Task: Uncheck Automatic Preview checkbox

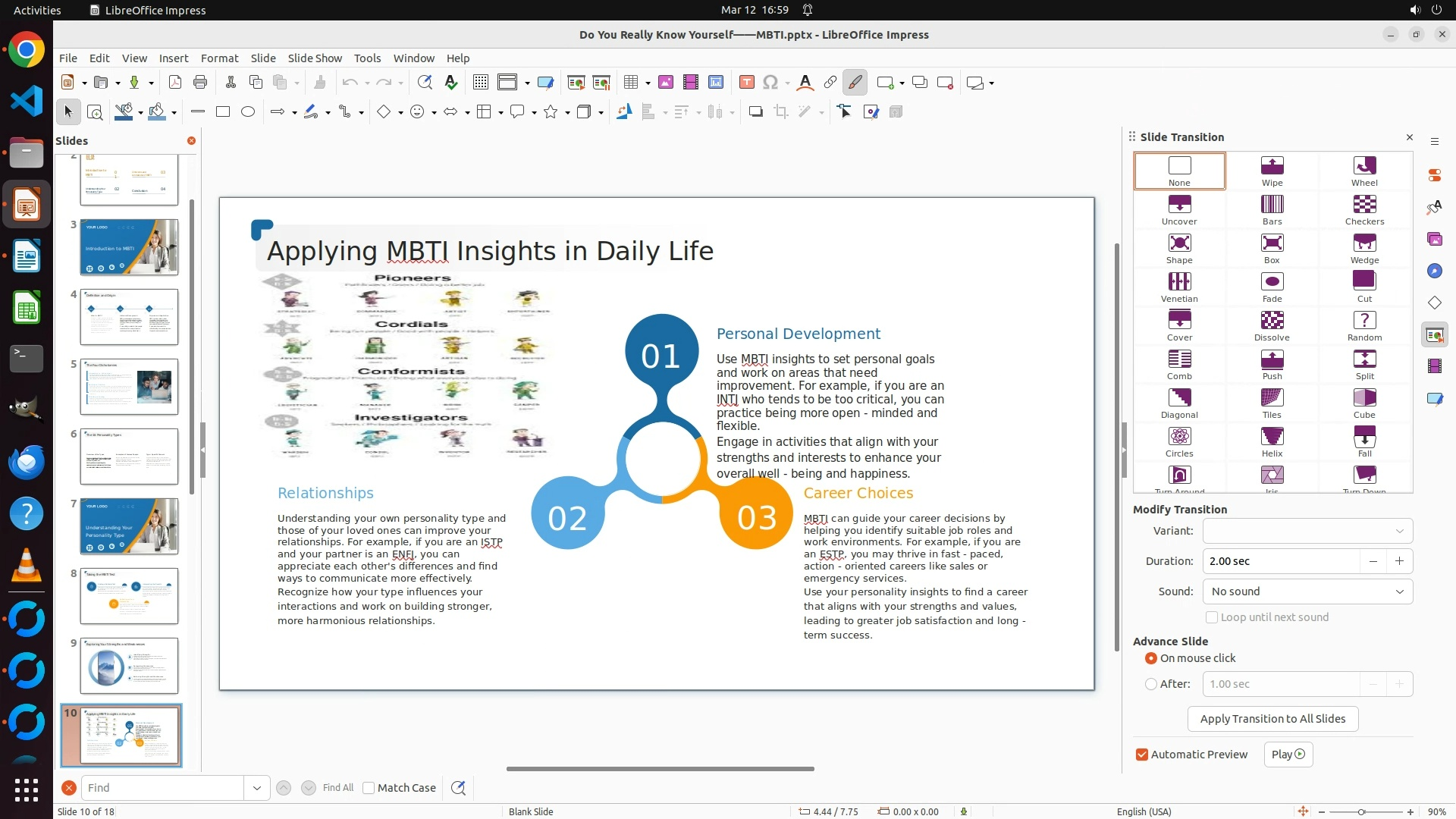Action: (x=1142, y=755)
